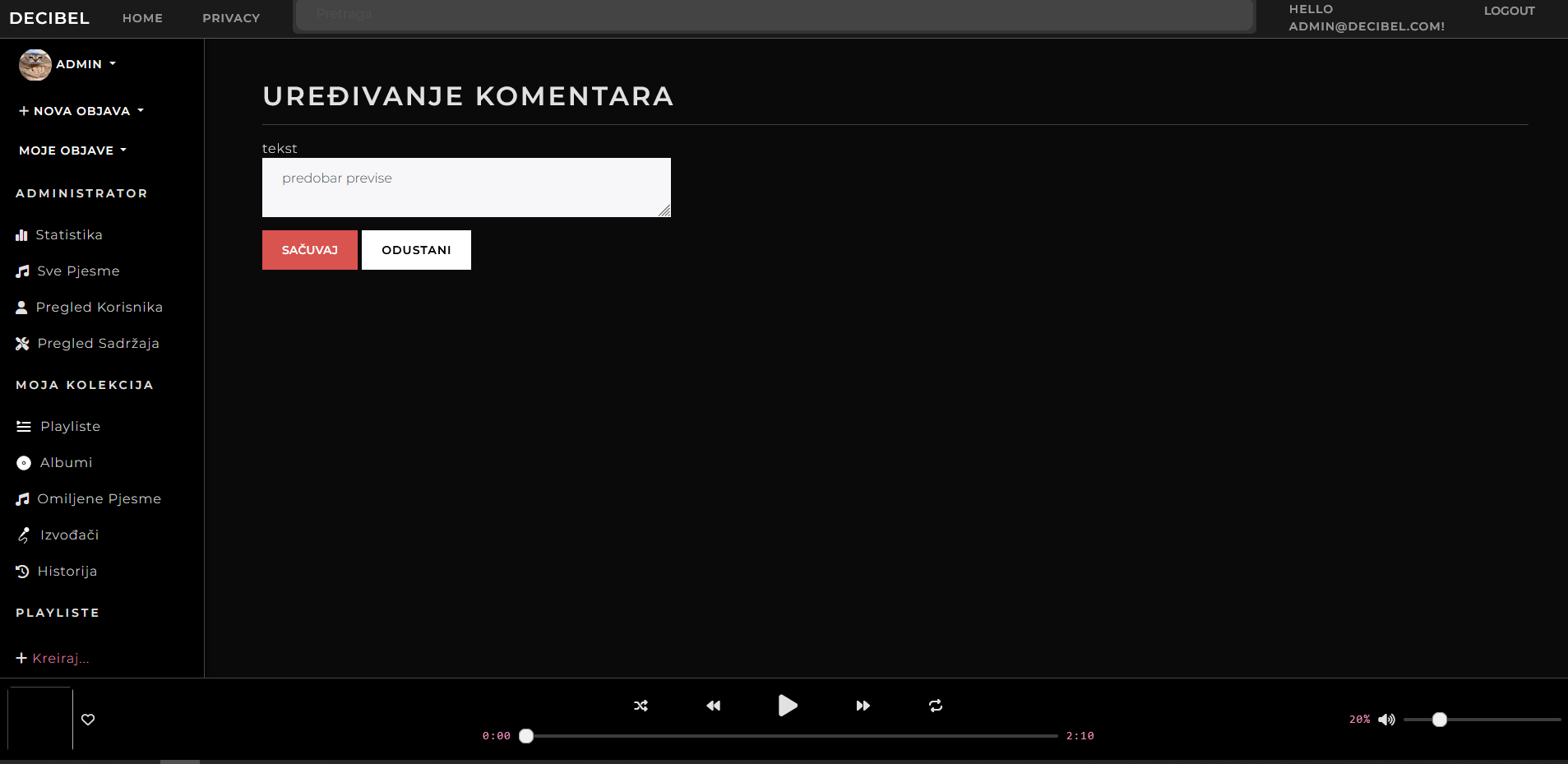Open Pregled Sadržaja page
This screenshot has width=1568, height=764.
[98, 344]
